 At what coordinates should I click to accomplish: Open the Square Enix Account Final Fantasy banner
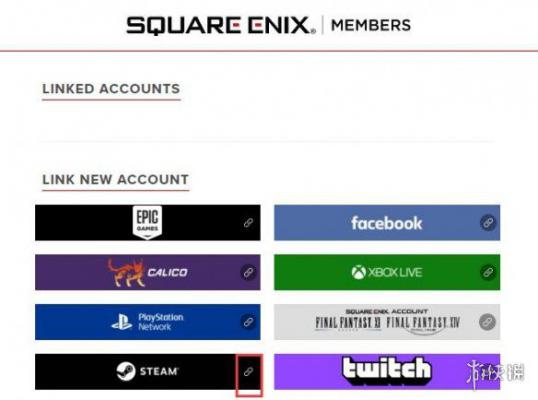tap(387, 322)
